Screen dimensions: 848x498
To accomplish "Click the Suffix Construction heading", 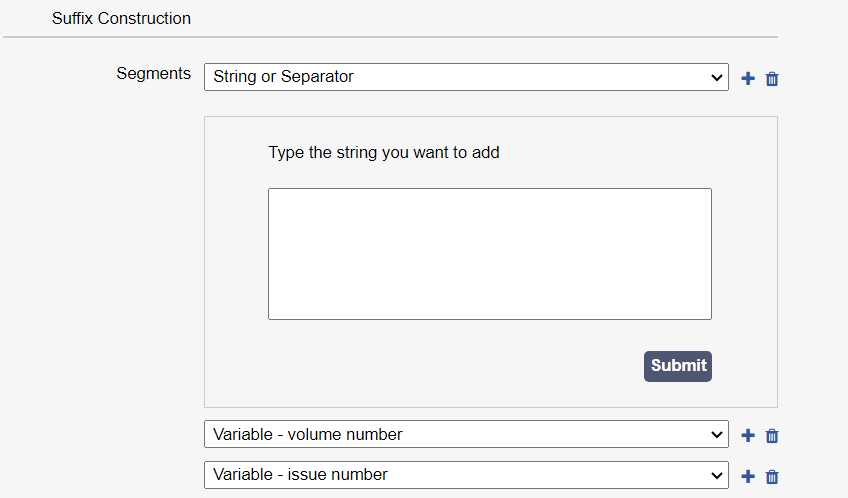I will pyautogui.click(x=121, y=18).
